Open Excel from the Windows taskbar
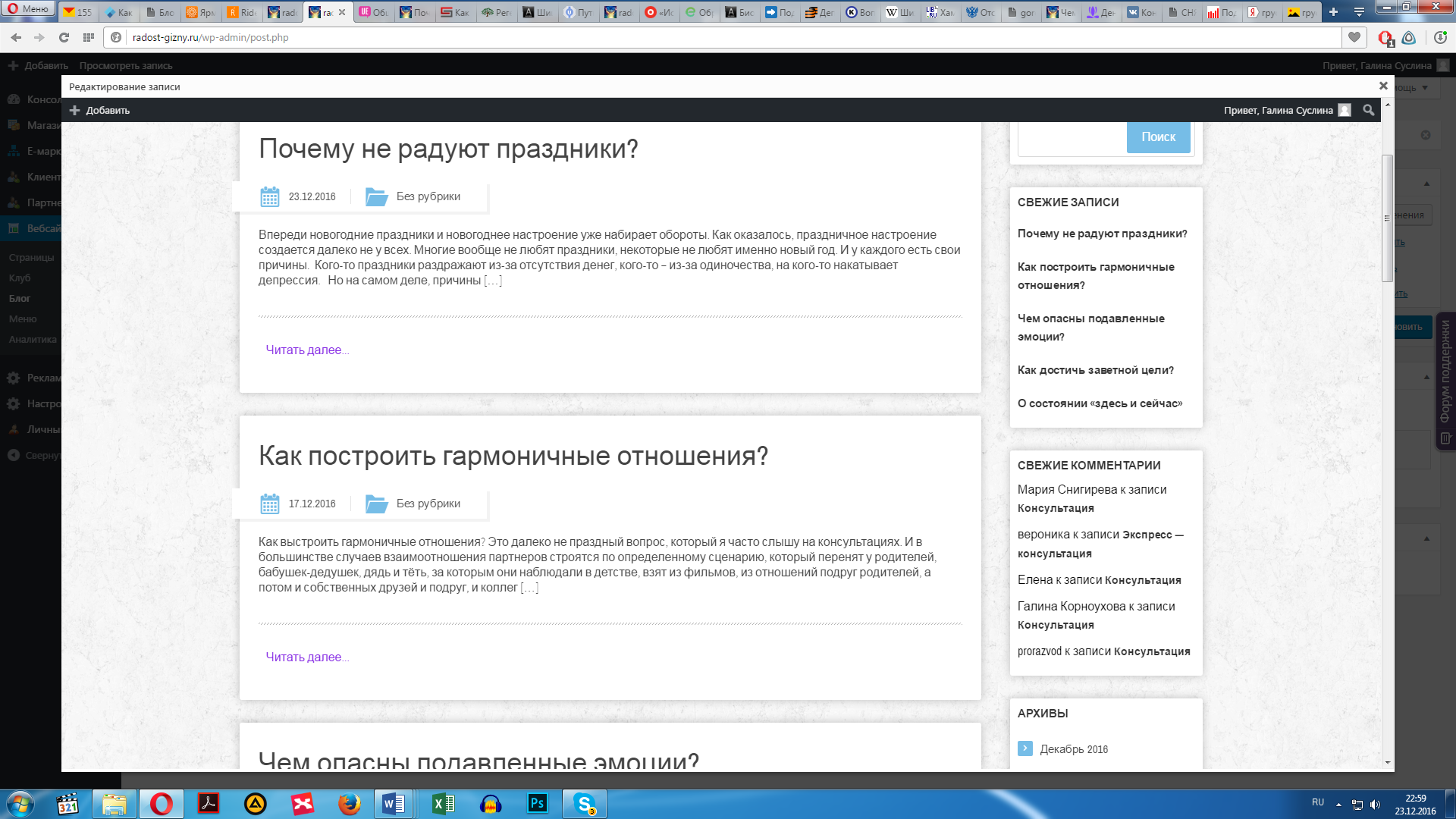1456x819 pixels. tap(443, 804)
